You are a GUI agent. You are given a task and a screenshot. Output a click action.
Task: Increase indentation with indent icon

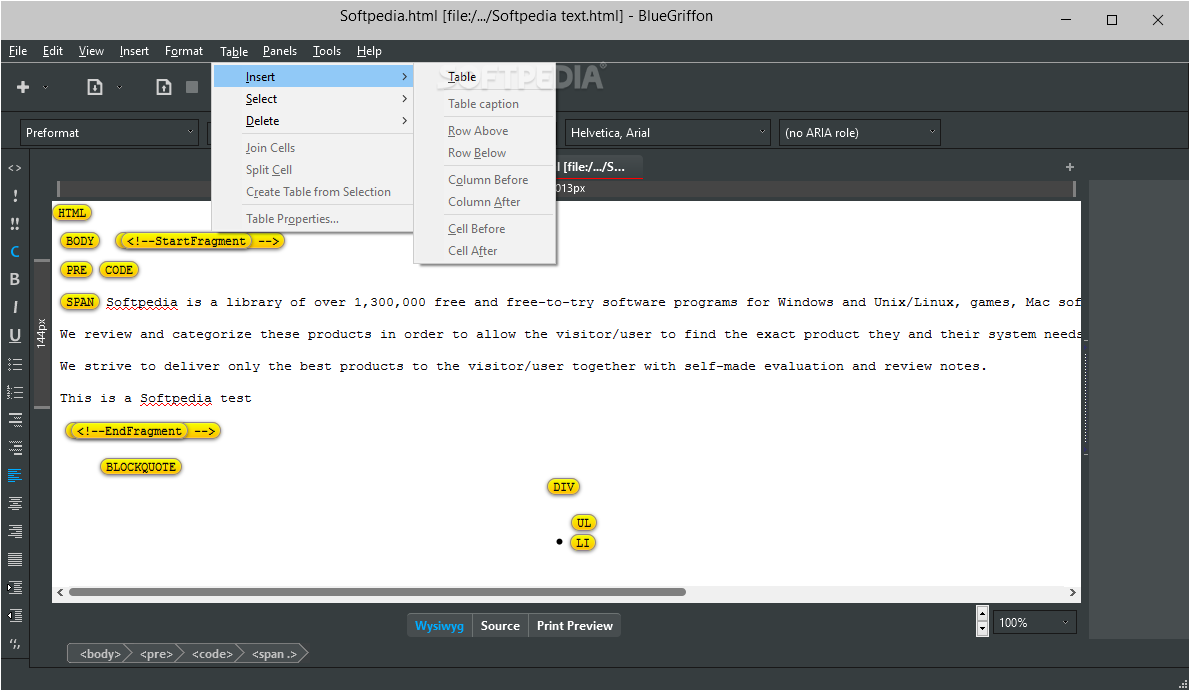(x=14, y=588)
